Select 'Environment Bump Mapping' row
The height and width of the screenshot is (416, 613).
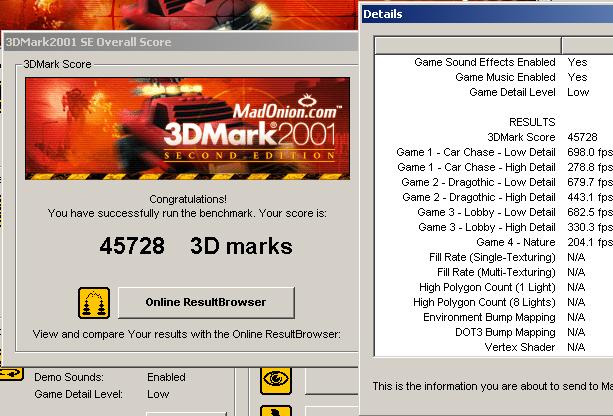[x=494, y=317]
